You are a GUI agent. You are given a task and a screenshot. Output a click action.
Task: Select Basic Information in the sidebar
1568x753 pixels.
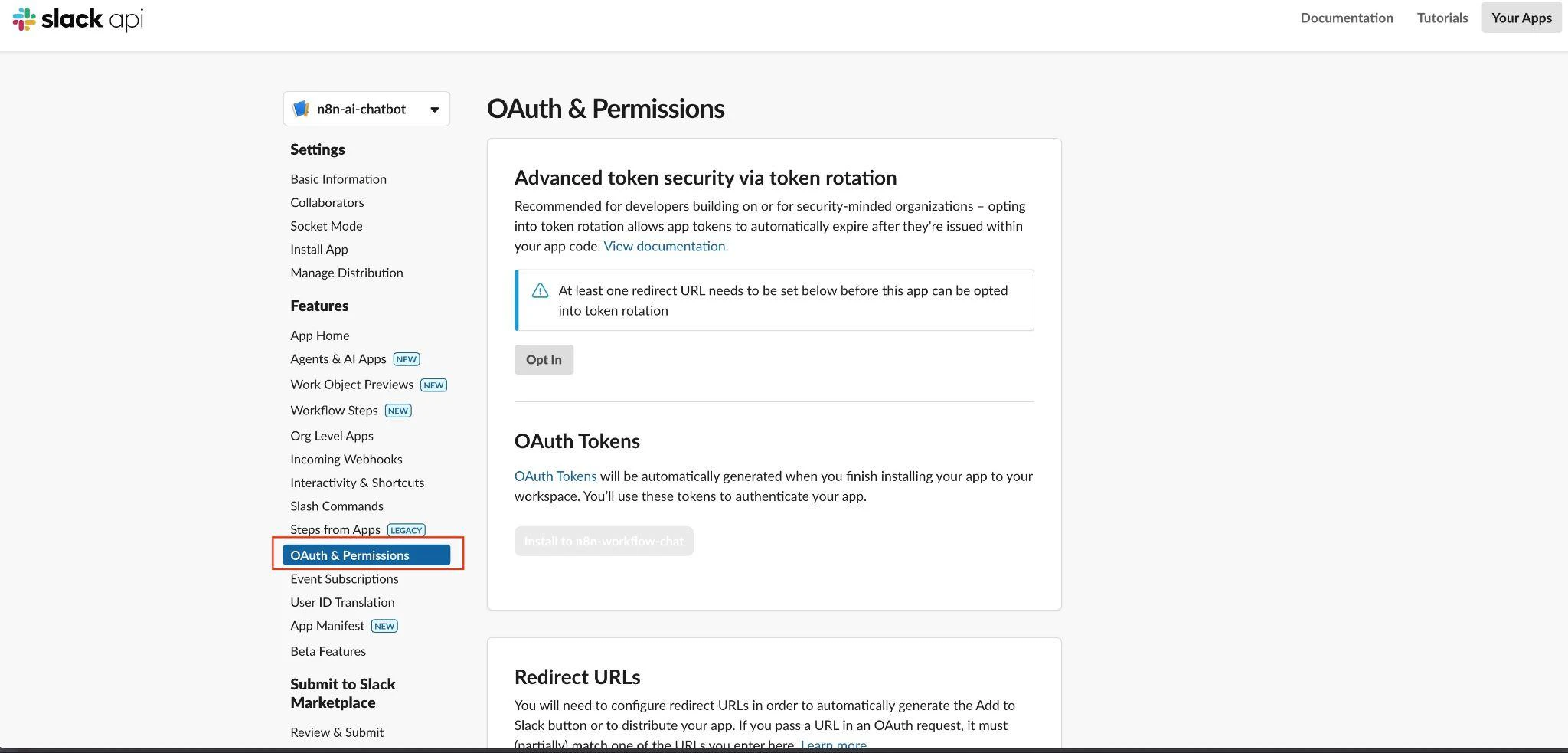[338, 179]
